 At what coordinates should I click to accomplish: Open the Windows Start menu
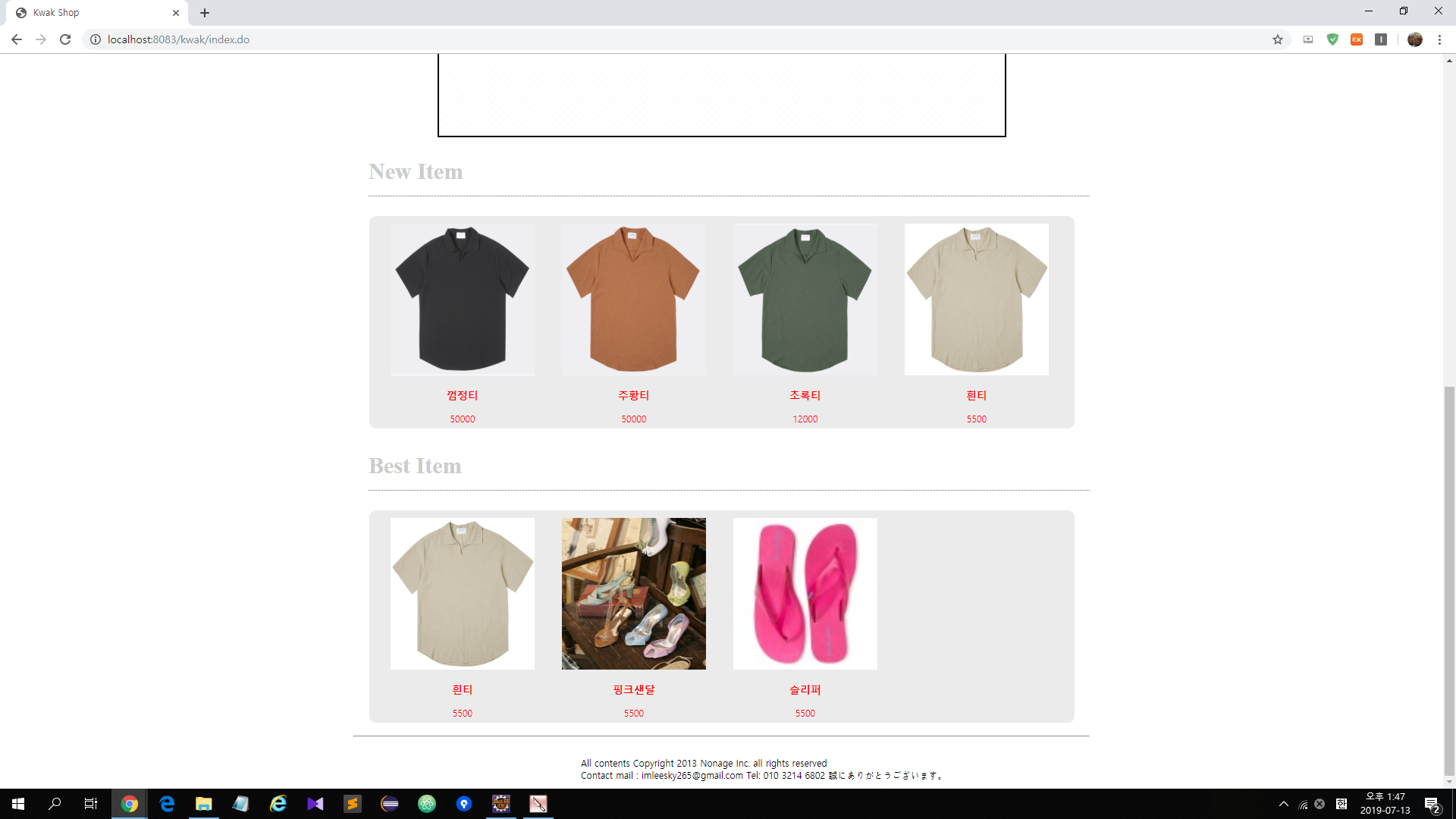(18, 804)
